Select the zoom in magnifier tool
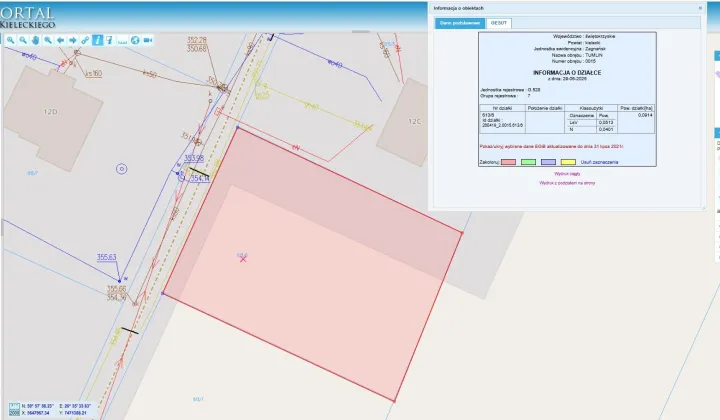720x420 pixels. [11, 40]
